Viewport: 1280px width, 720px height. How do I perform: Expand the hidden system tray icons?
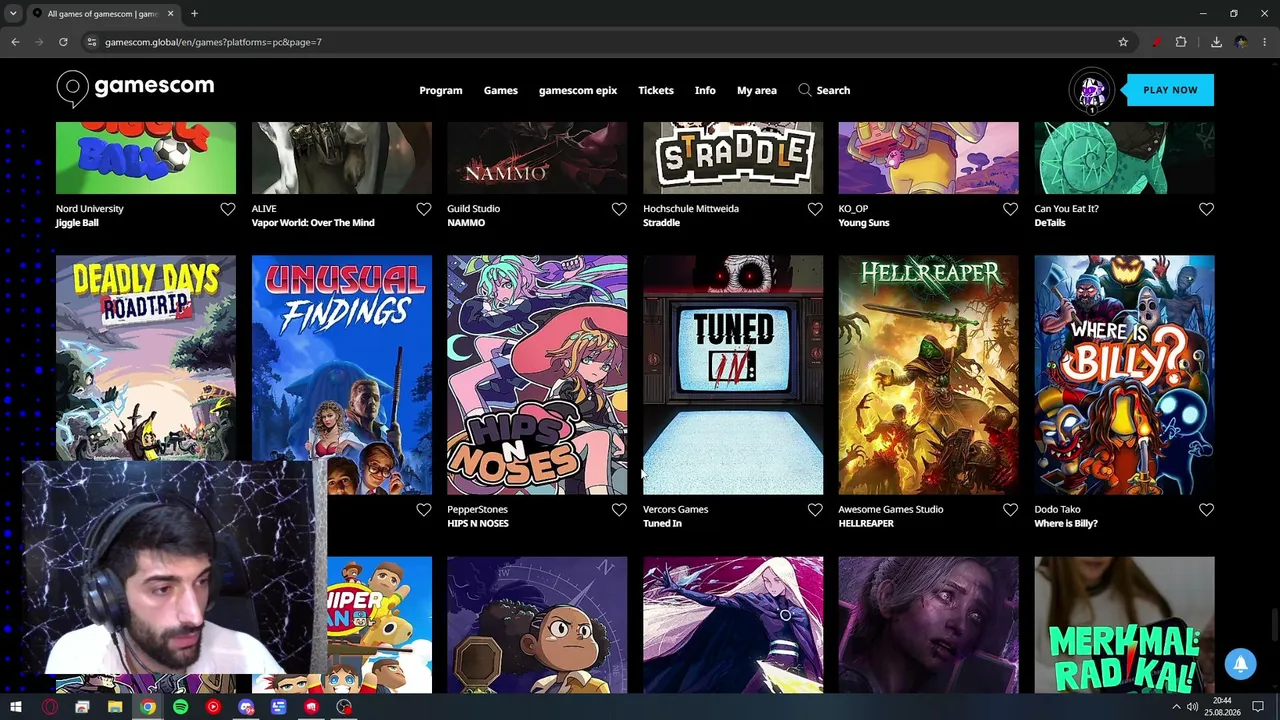1176,707
